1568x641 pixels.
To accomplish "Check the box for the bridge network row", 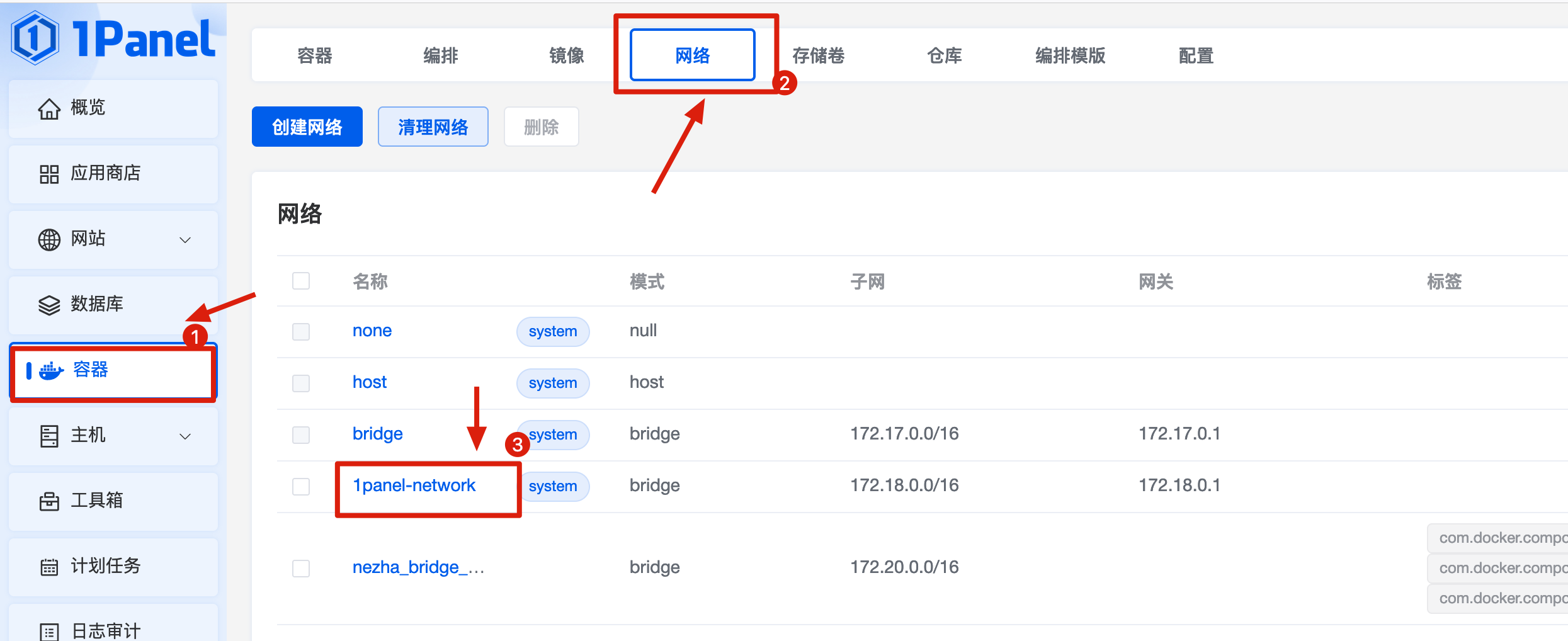I will coord(301,434).
